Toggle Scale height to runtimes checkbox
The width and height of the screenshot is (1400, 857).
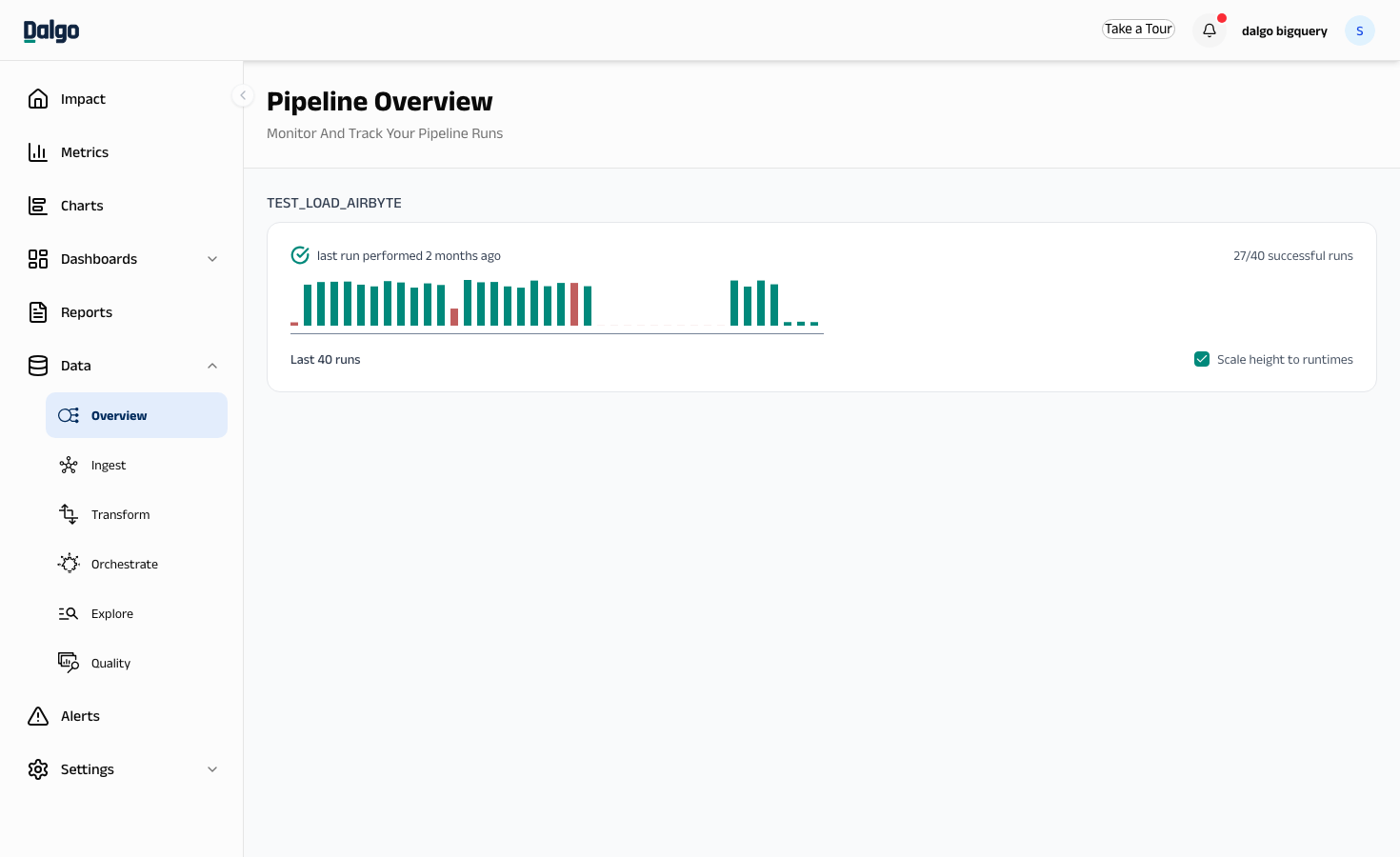[1202, 359]
